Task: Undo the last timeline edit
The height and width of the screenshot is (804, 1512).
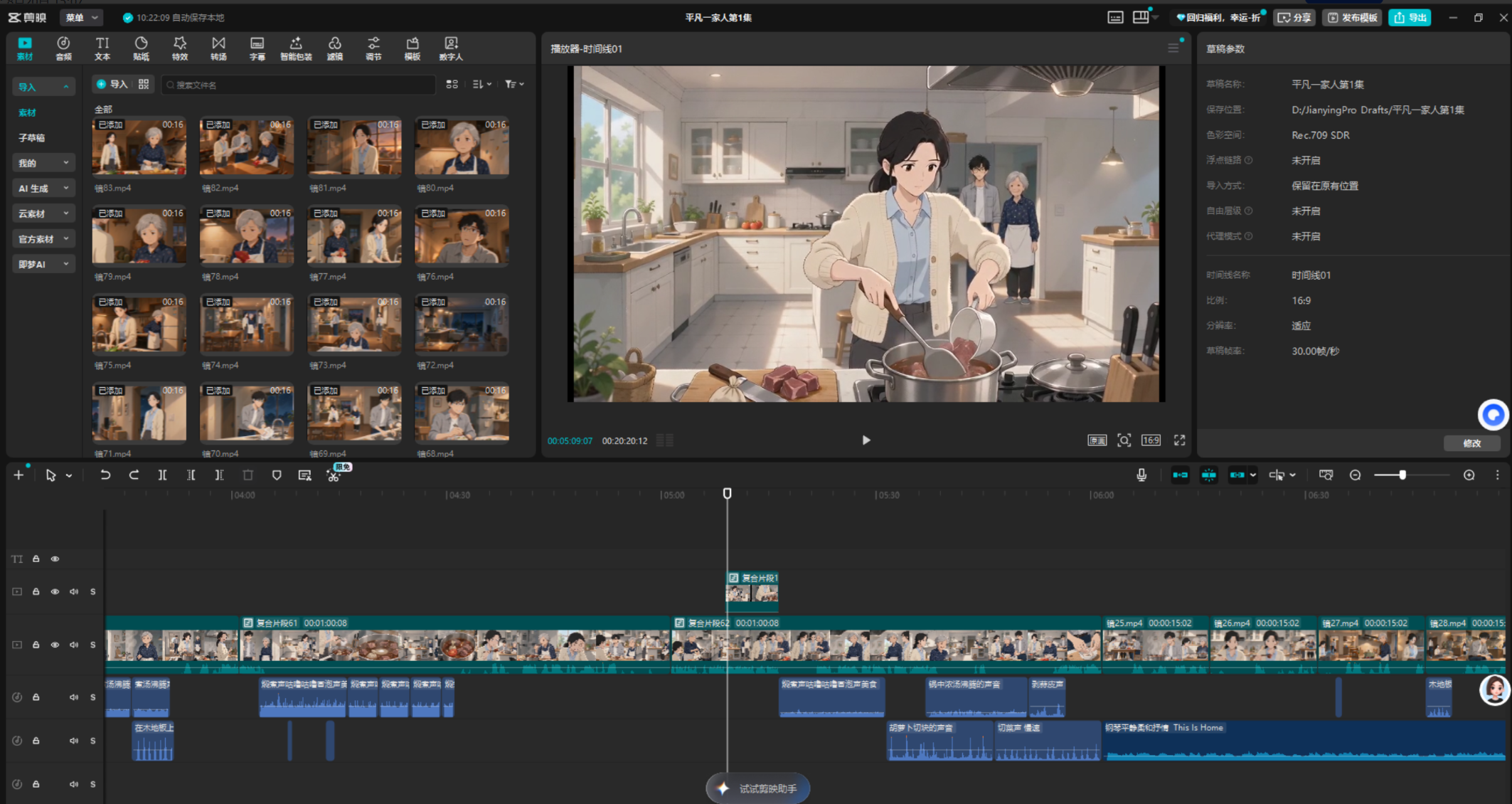Action: pyautogui.click(x=105, y=475)
